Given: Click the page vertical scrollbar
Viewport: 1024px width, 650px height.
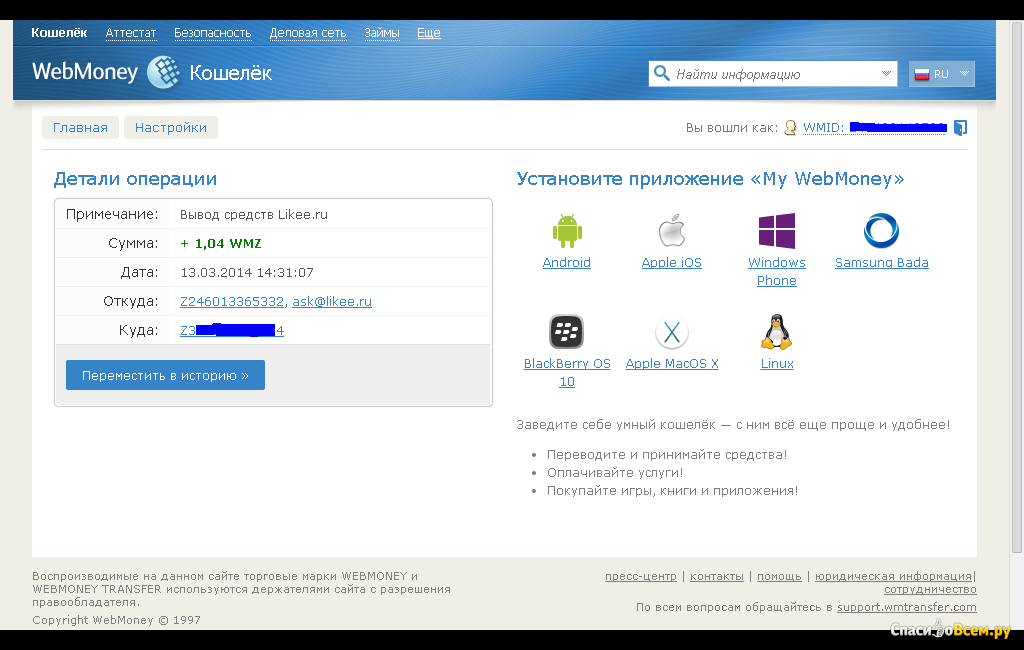Looking at the screenshot, I should pyautogui.click(x=1017, y=287).
